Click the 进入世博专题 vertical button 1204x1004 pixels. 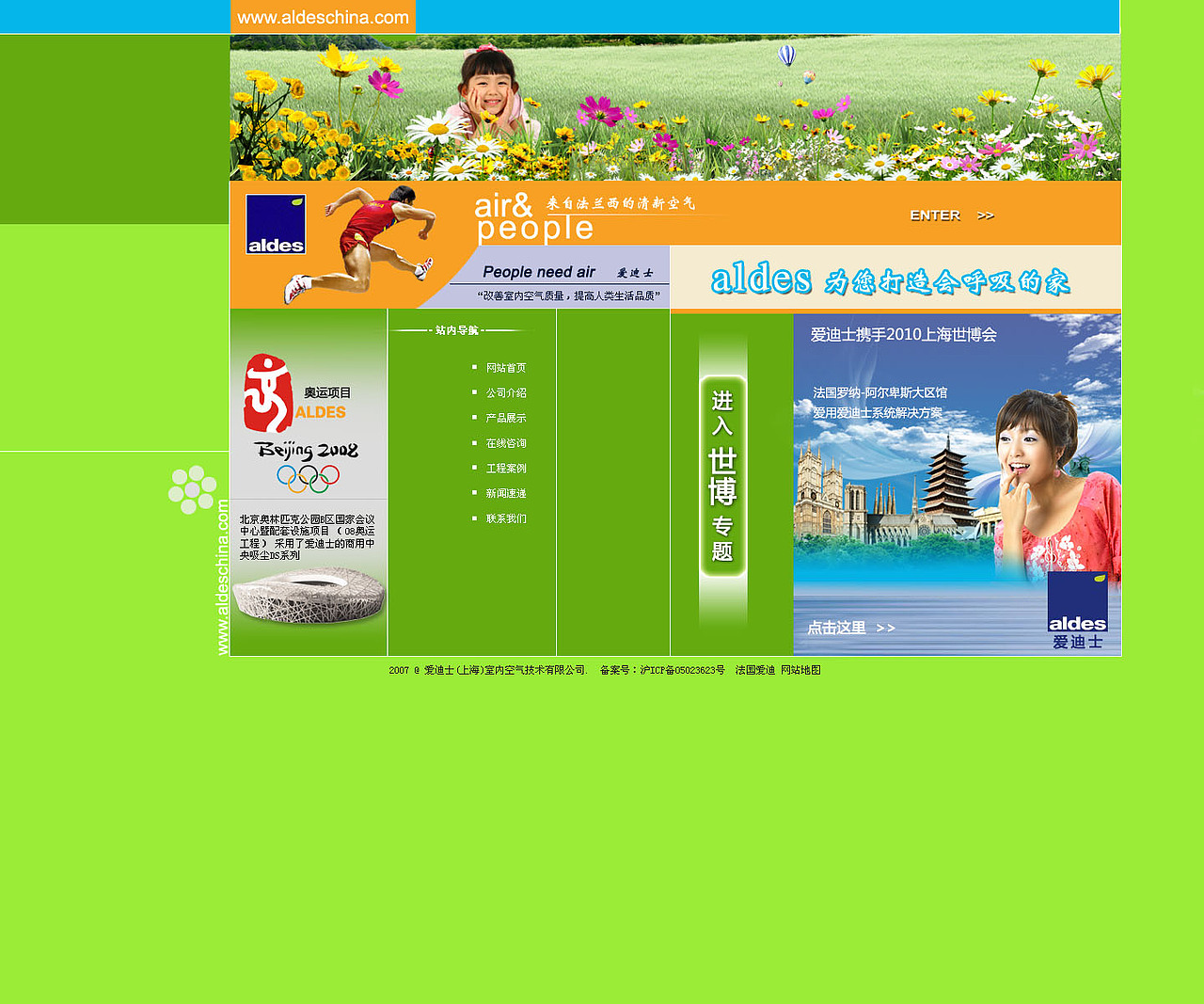pyautogui.click(x=722, y=476)
